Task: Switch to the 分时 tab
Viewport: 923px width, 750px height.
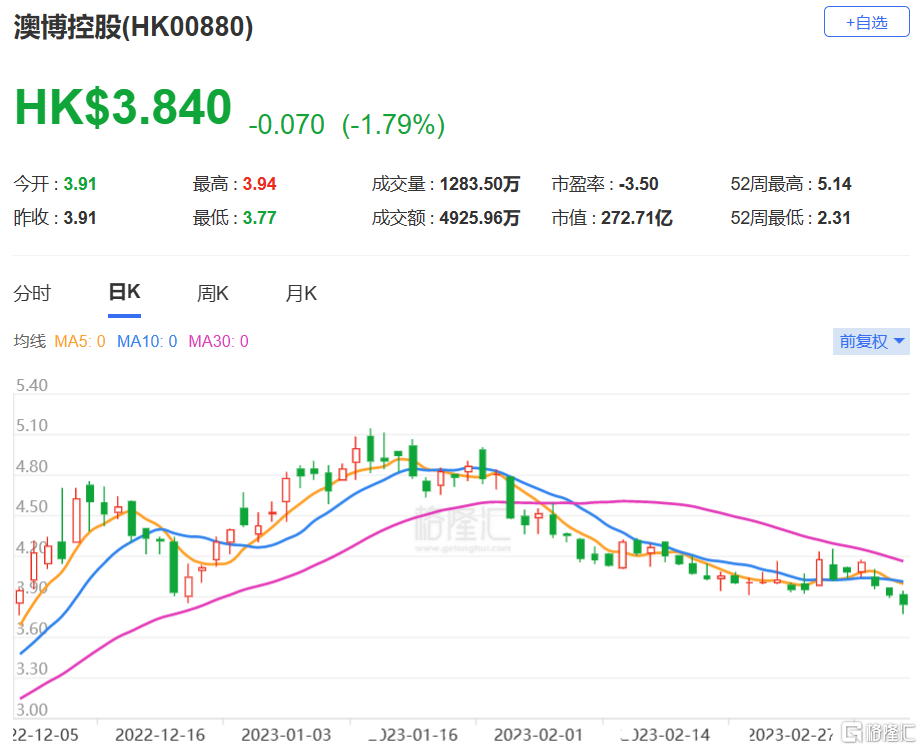Action: click(x=32, y=293)
